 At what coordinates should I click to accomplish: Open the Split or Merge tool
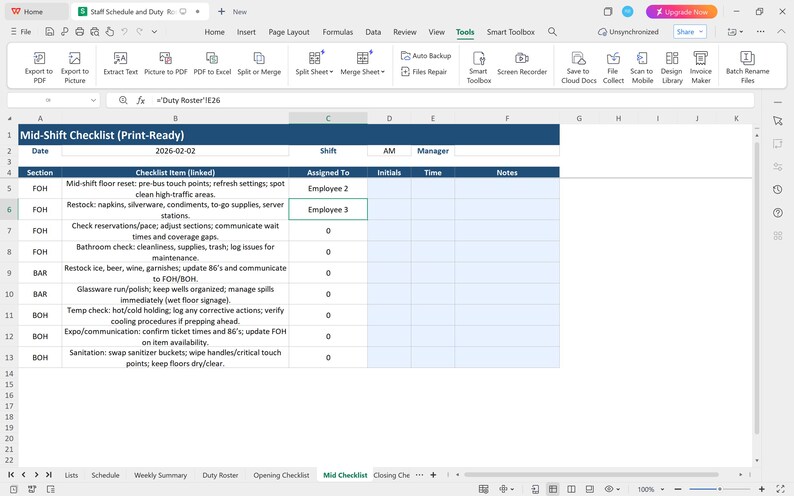coord(259,63)
